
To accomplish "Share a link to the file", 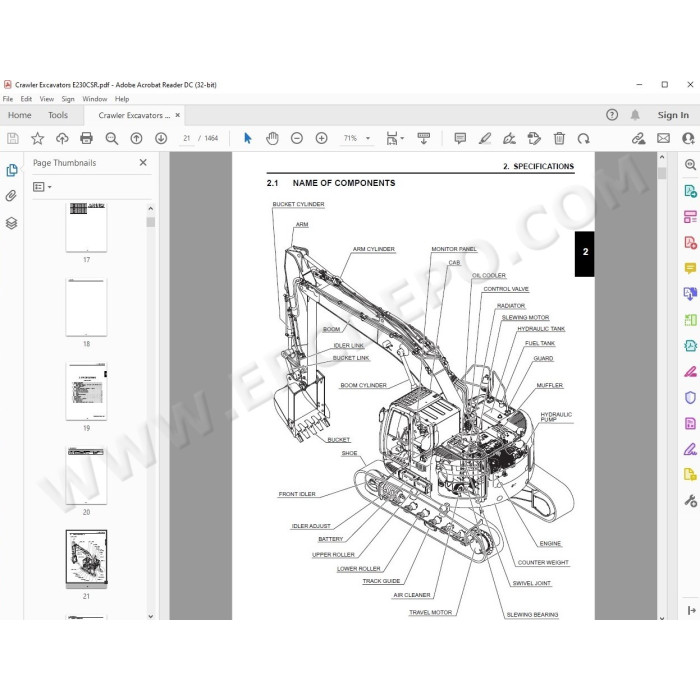I will [638, 138].
